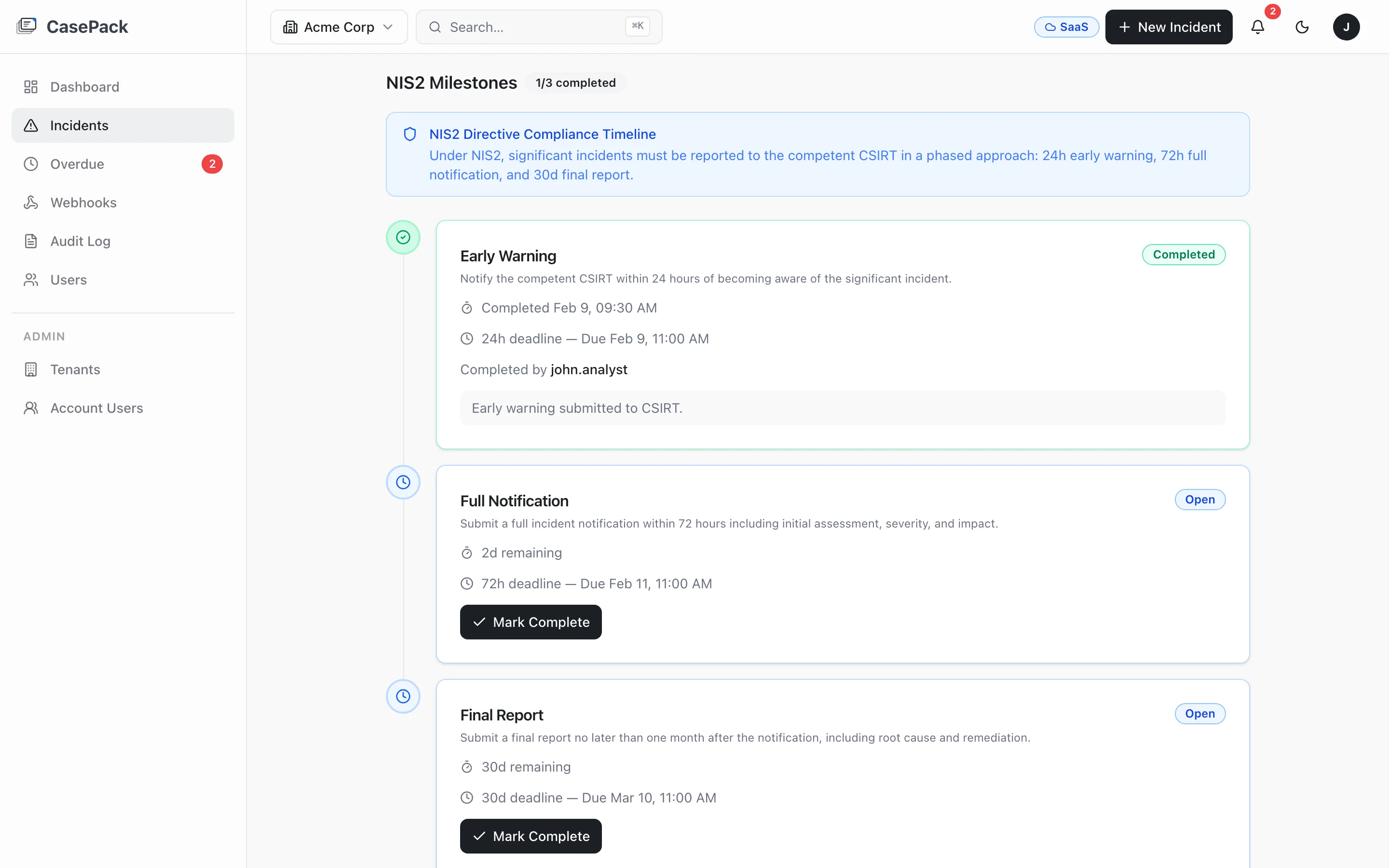Open Webhooks page

click(123, 203)
